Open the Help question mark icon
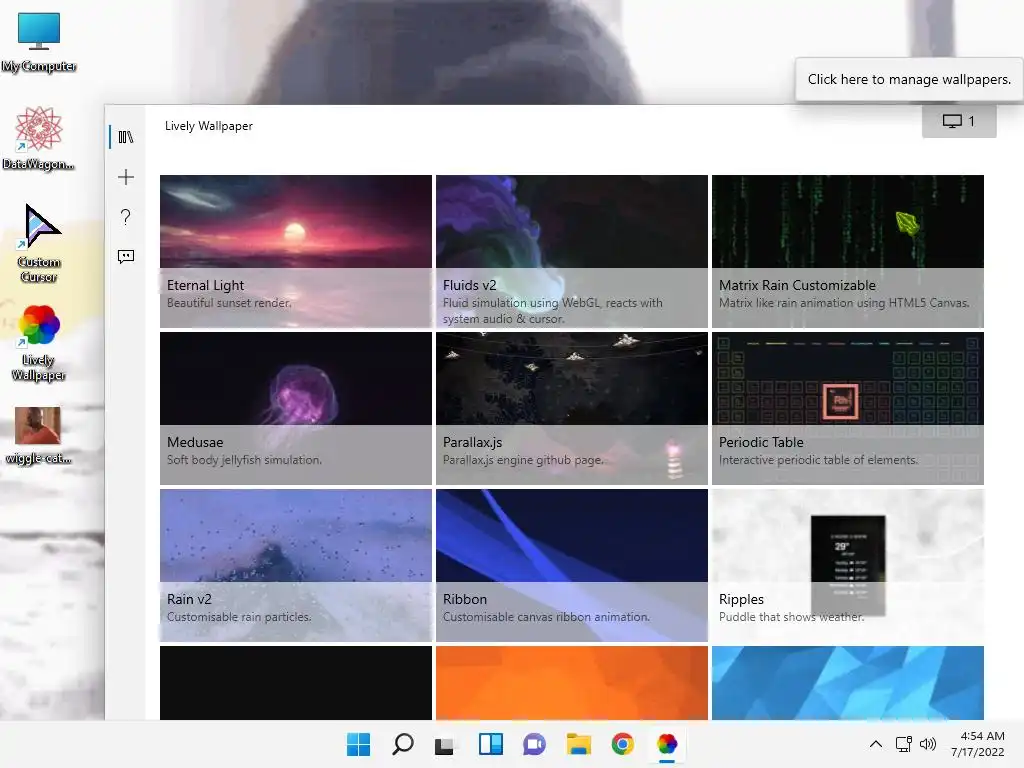This screenshot has height=768, width=1024. tap(125, 217)
